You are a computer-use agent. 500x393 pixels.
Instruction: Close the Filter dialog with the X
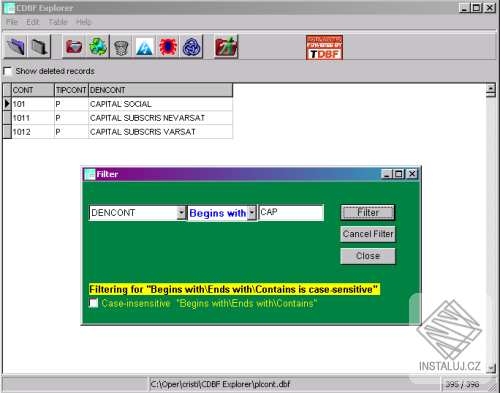pyautogui.click(x=412, y=174)
